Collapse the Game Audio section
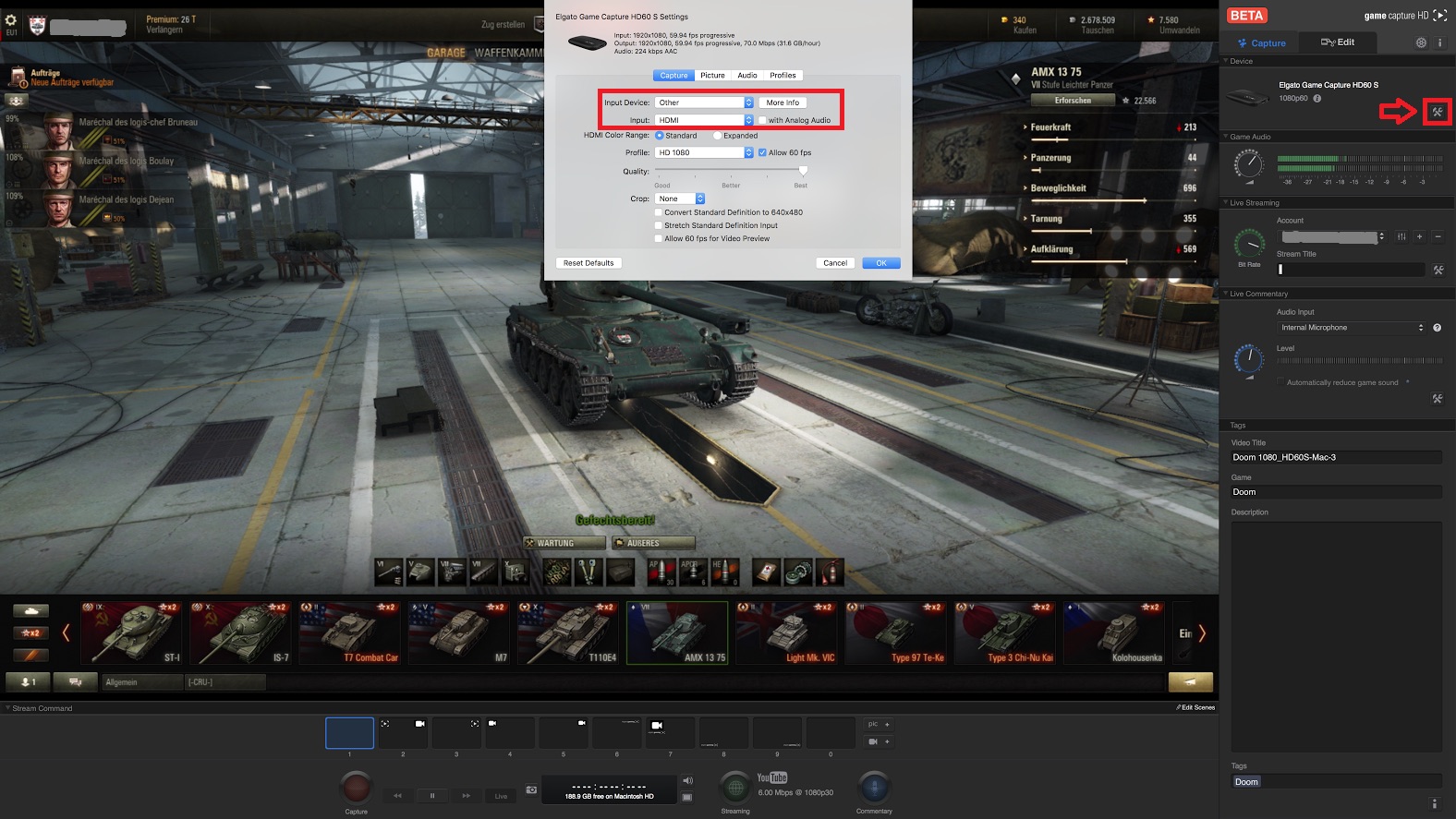Image resolution: width=1456 pixels, height=819 pixels. (x=1225, y=137)
